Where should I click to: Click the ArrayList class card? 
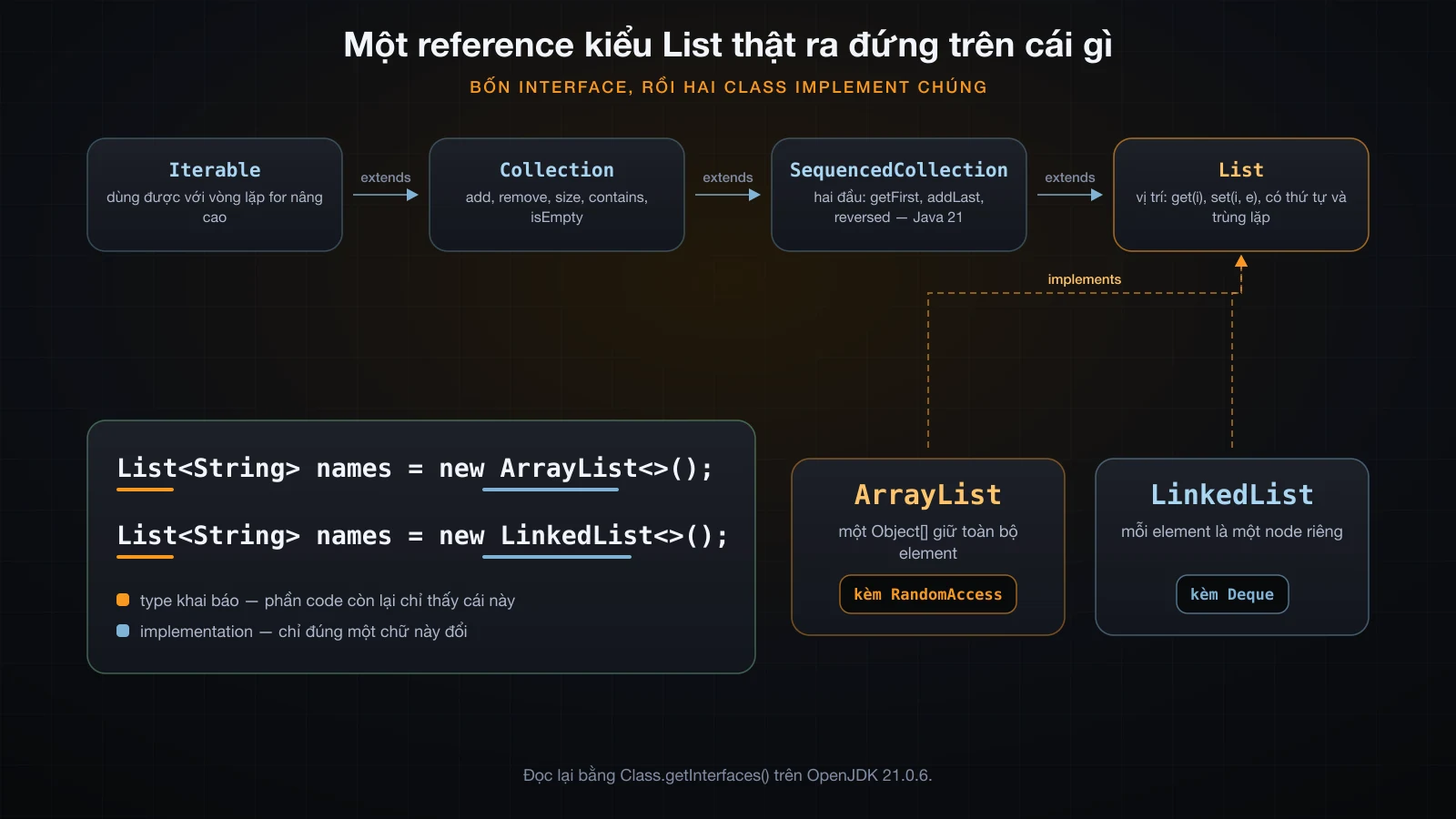pyautogui.click(x=928, y=547)
